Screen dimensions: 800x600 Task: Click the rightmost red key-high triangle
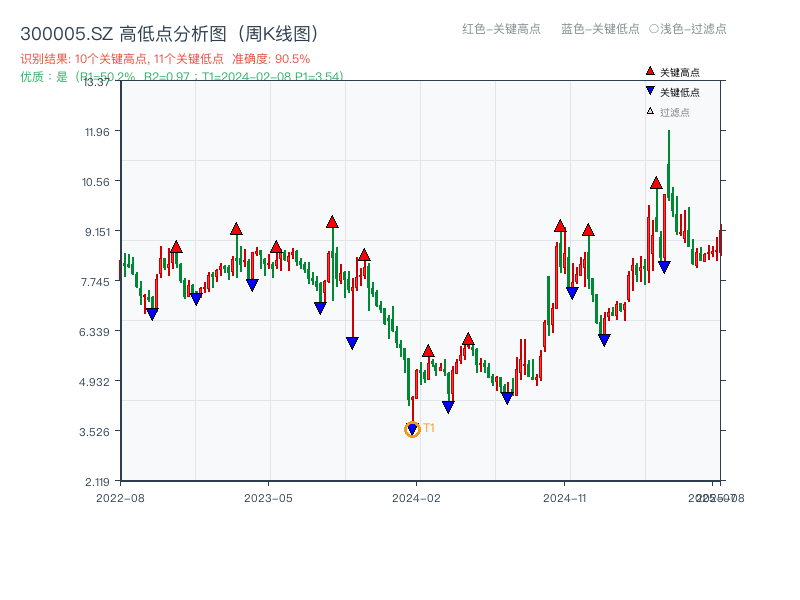(x=656, y=183)
